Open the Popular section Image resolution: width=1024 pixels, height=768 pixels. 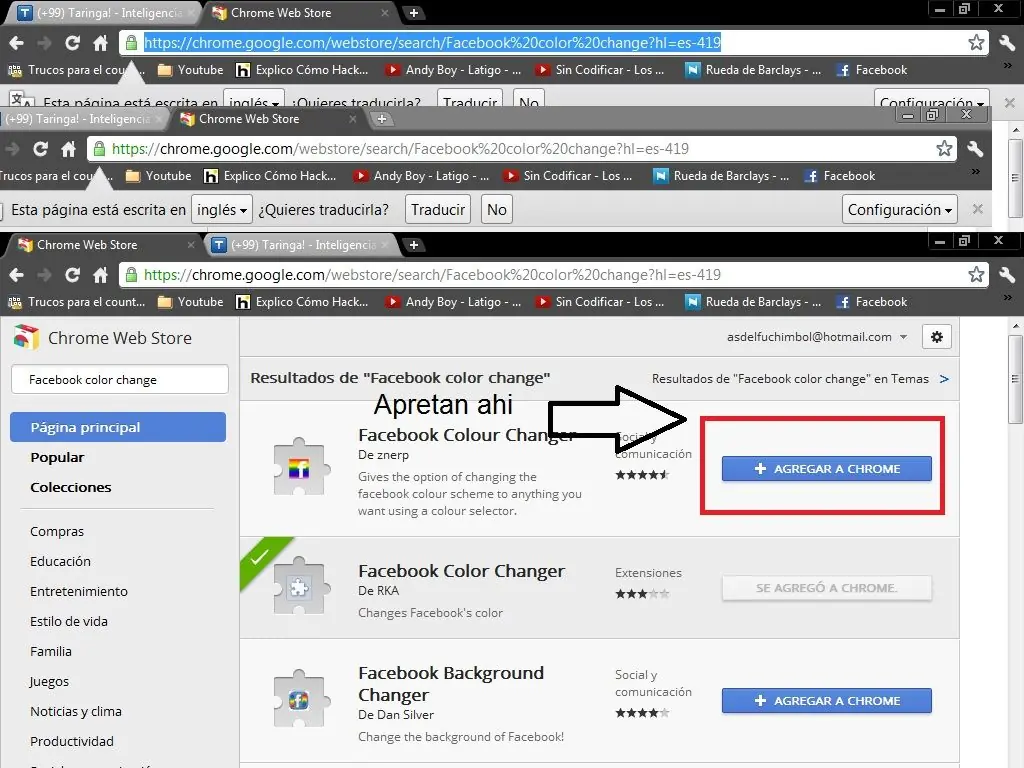(x=57, y=457)
